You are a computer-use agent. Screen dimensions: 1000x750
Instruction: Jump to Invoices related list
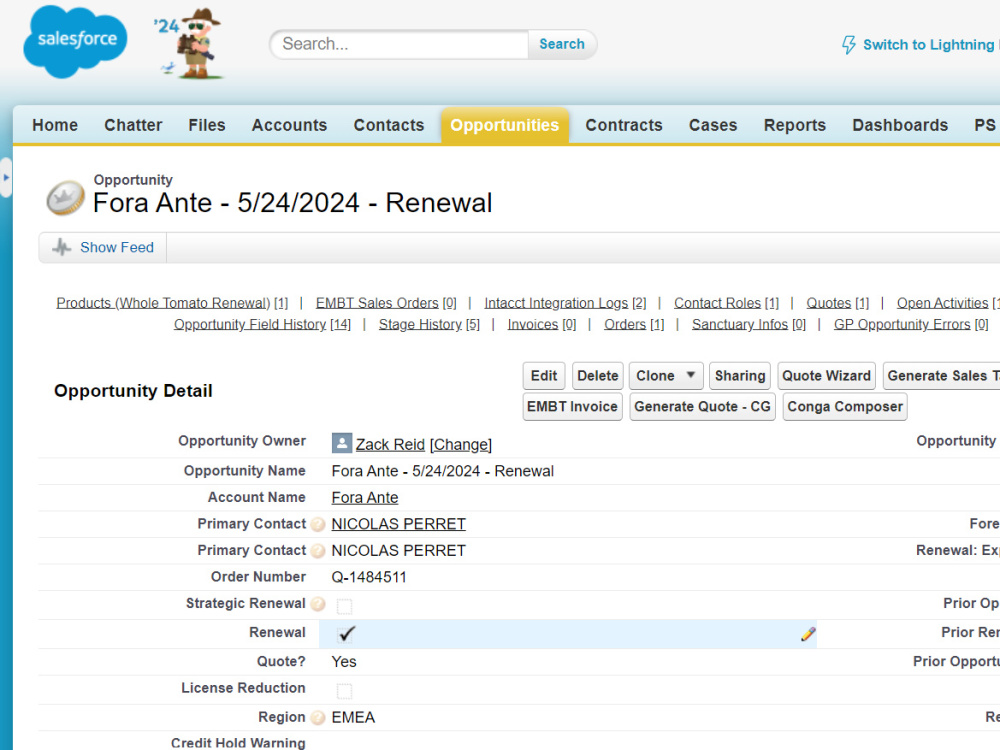pyautogui.click(x=541, y=324)
